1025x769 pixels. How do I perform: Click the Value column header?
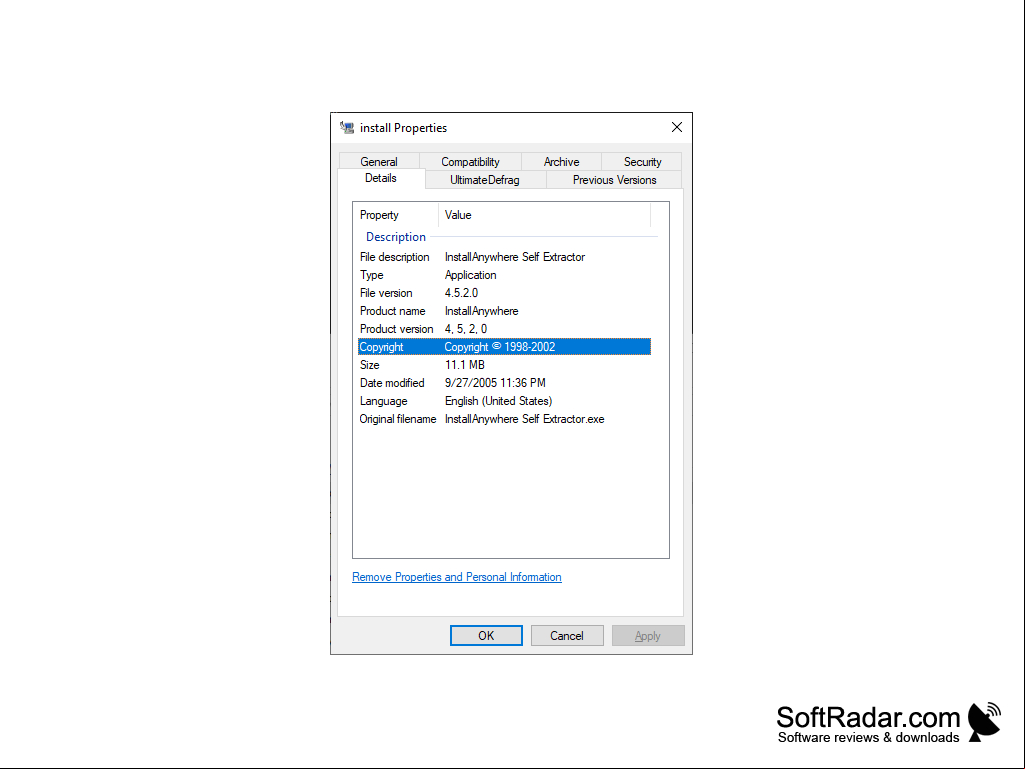point(545,215)
